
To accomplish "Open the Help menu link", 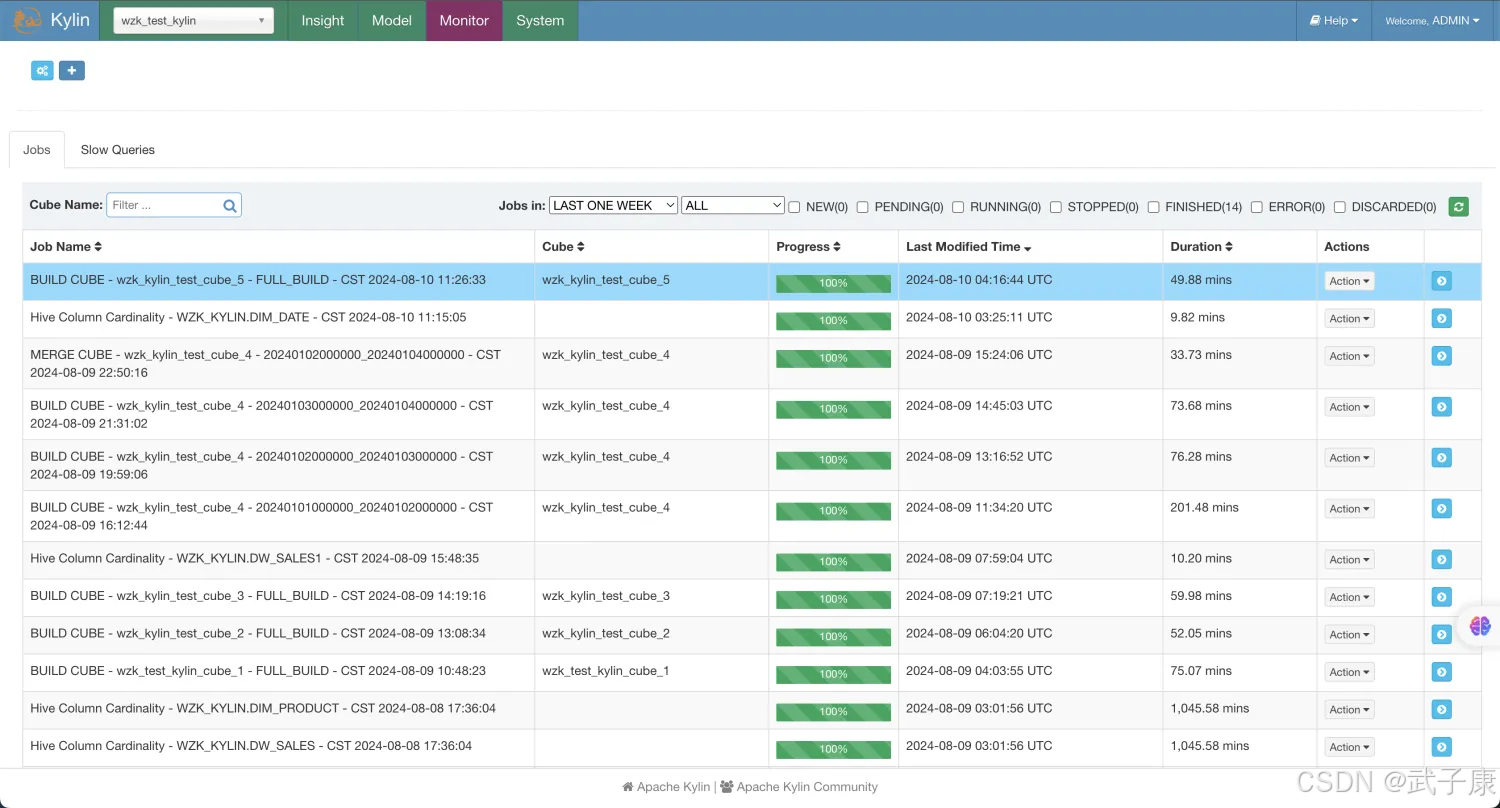I will tap(1334, 21).
